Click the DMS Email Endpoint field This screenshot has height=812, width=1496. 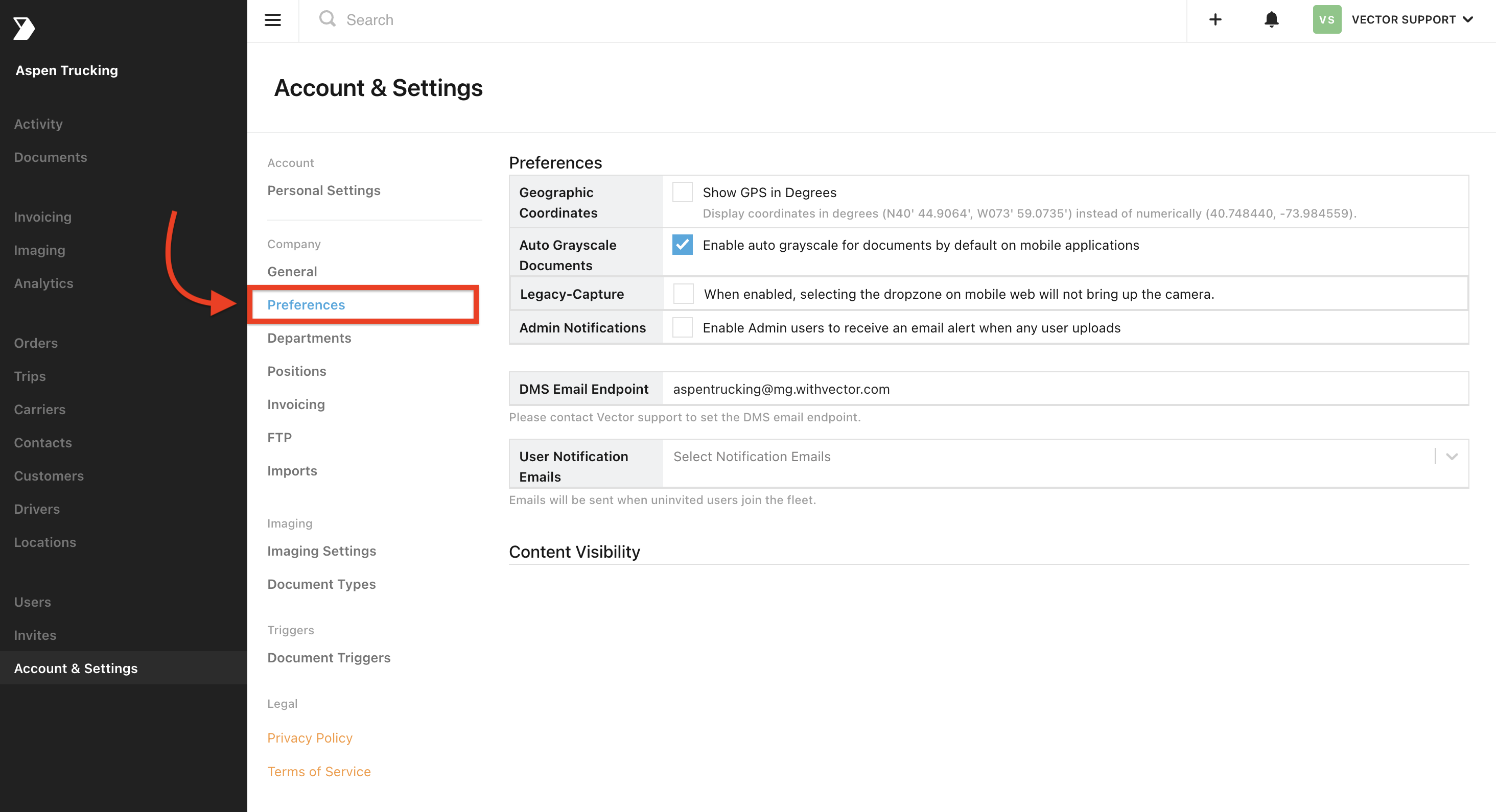[1065, 389]
